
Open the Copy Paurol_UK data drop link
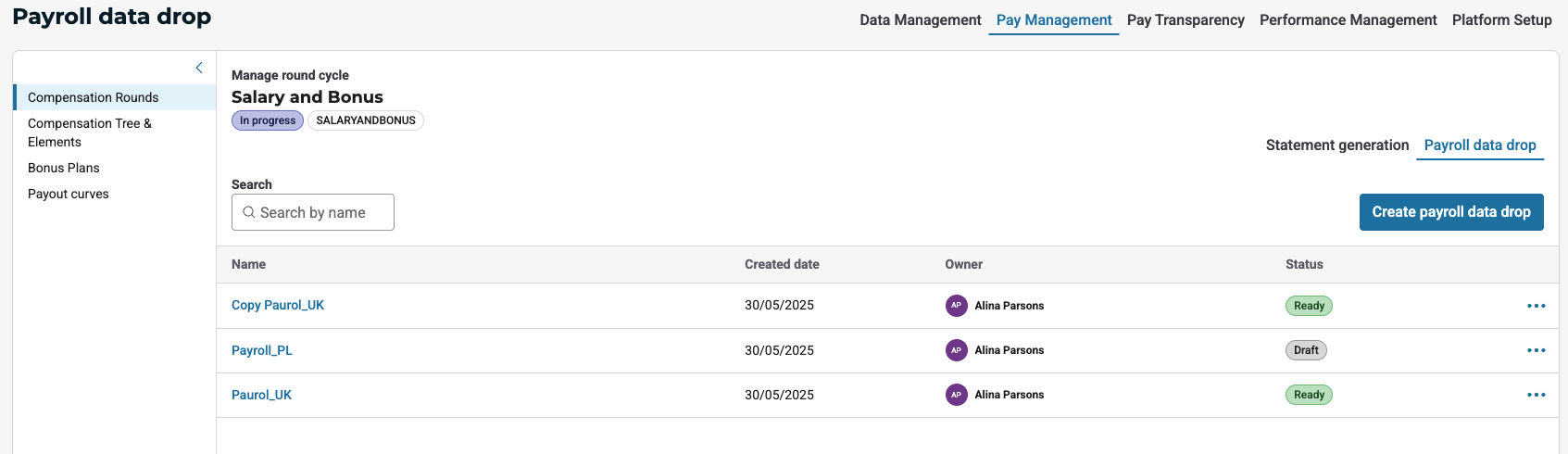pos(278,306)
